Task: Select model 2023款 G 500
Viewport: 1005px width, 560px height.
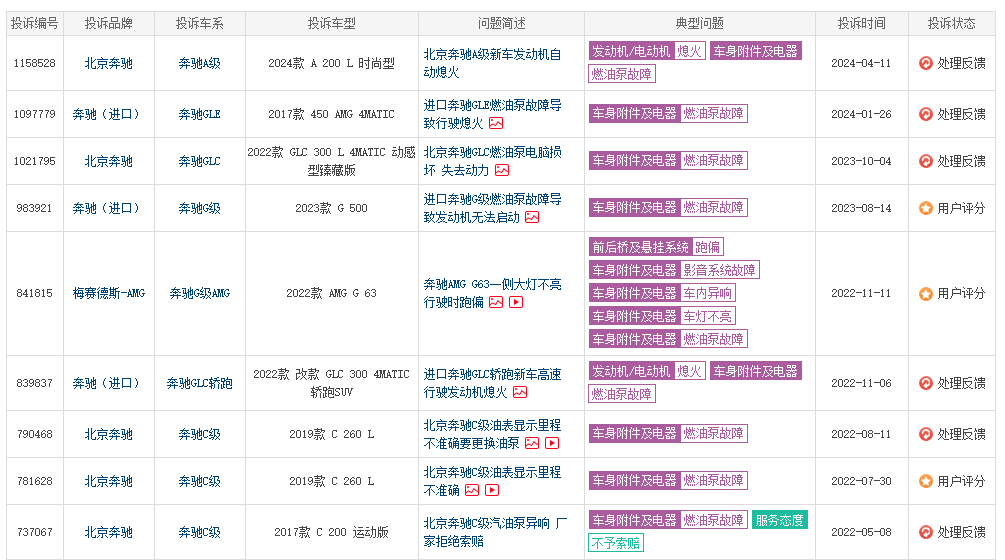Action: pyautogui.click(x=331, y=208)
